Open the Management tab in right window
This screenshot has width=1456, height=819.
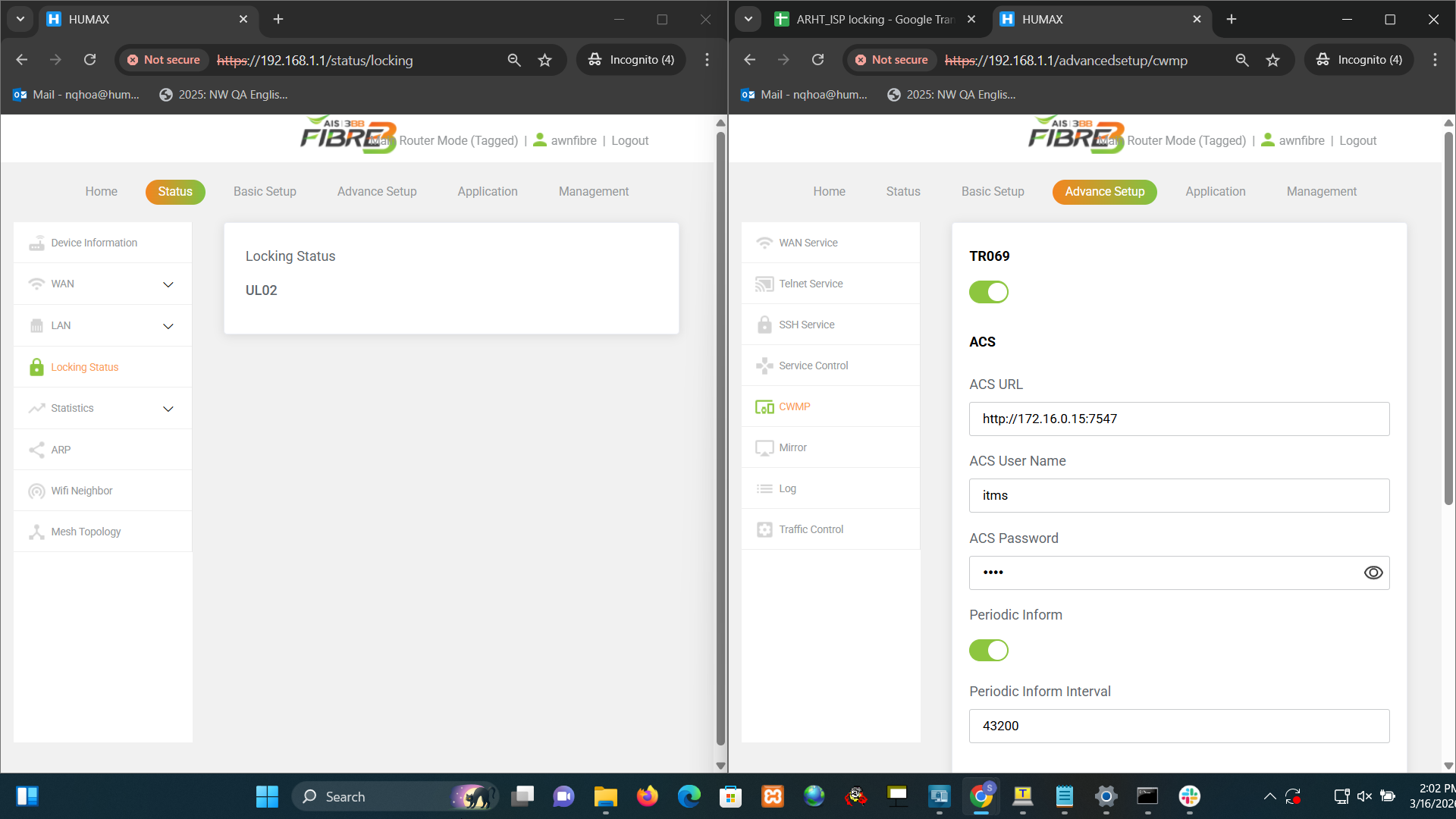1321,192
